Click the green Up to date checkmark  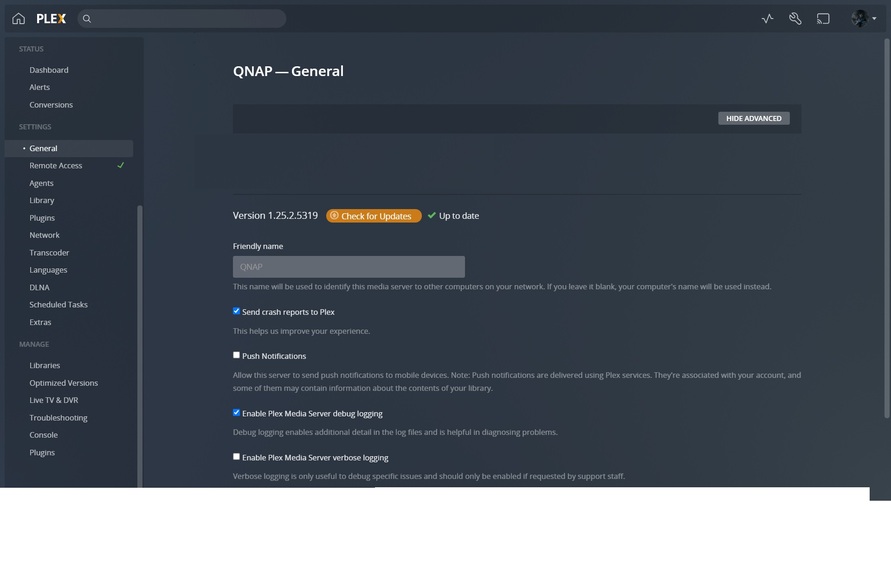[x=432, y=215]
